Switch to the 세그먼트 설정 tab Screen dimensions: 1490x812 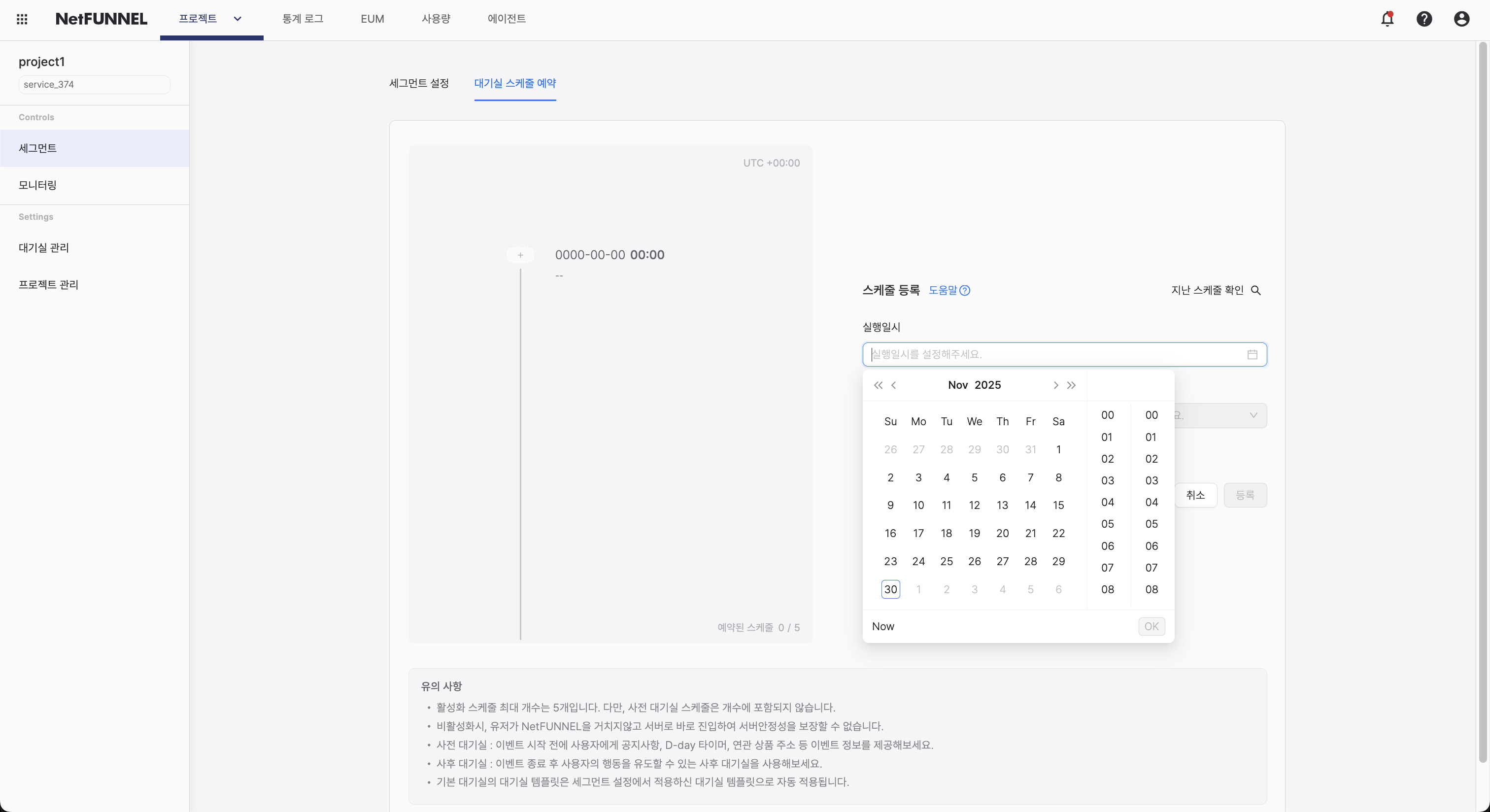418,83
